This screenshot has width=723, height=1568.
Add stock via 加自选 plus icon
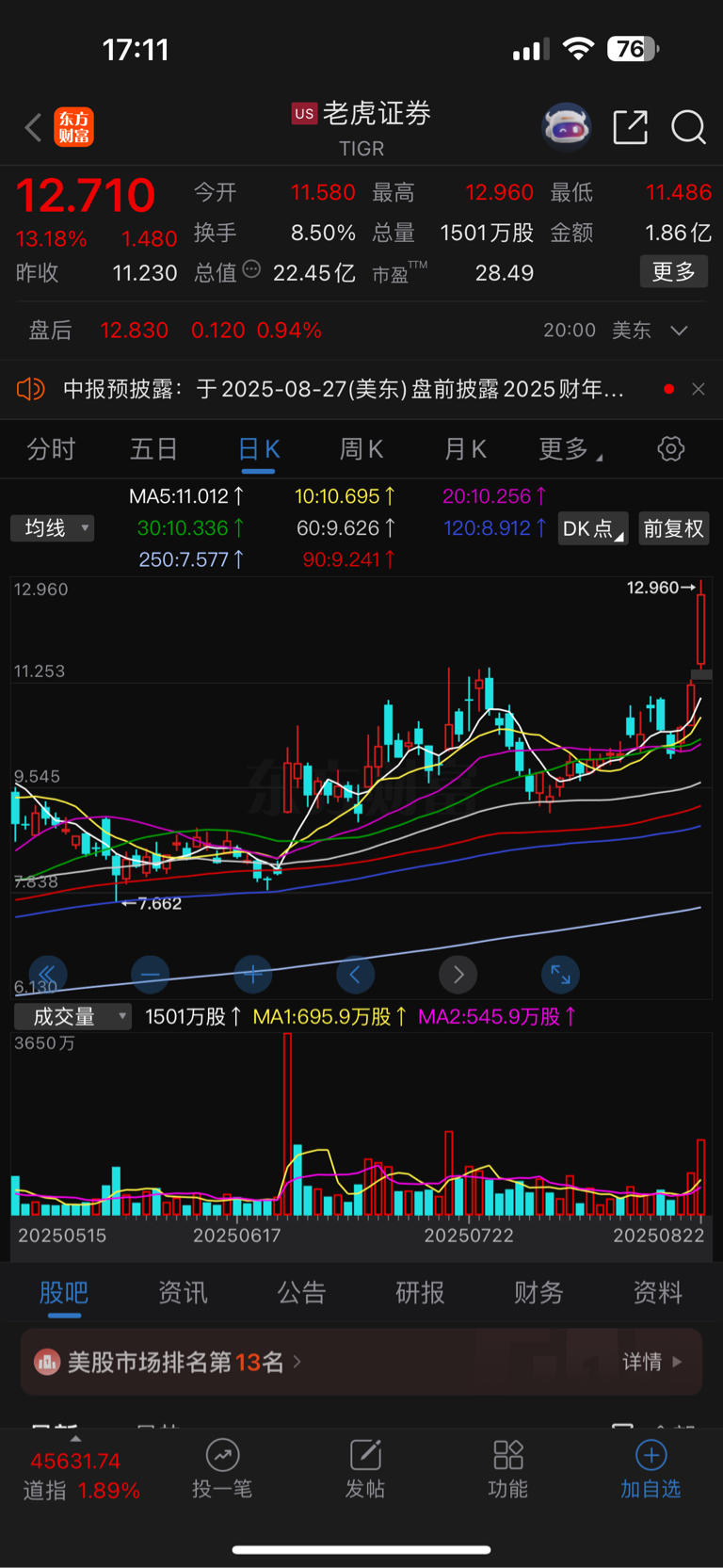tap(651, 1455)
